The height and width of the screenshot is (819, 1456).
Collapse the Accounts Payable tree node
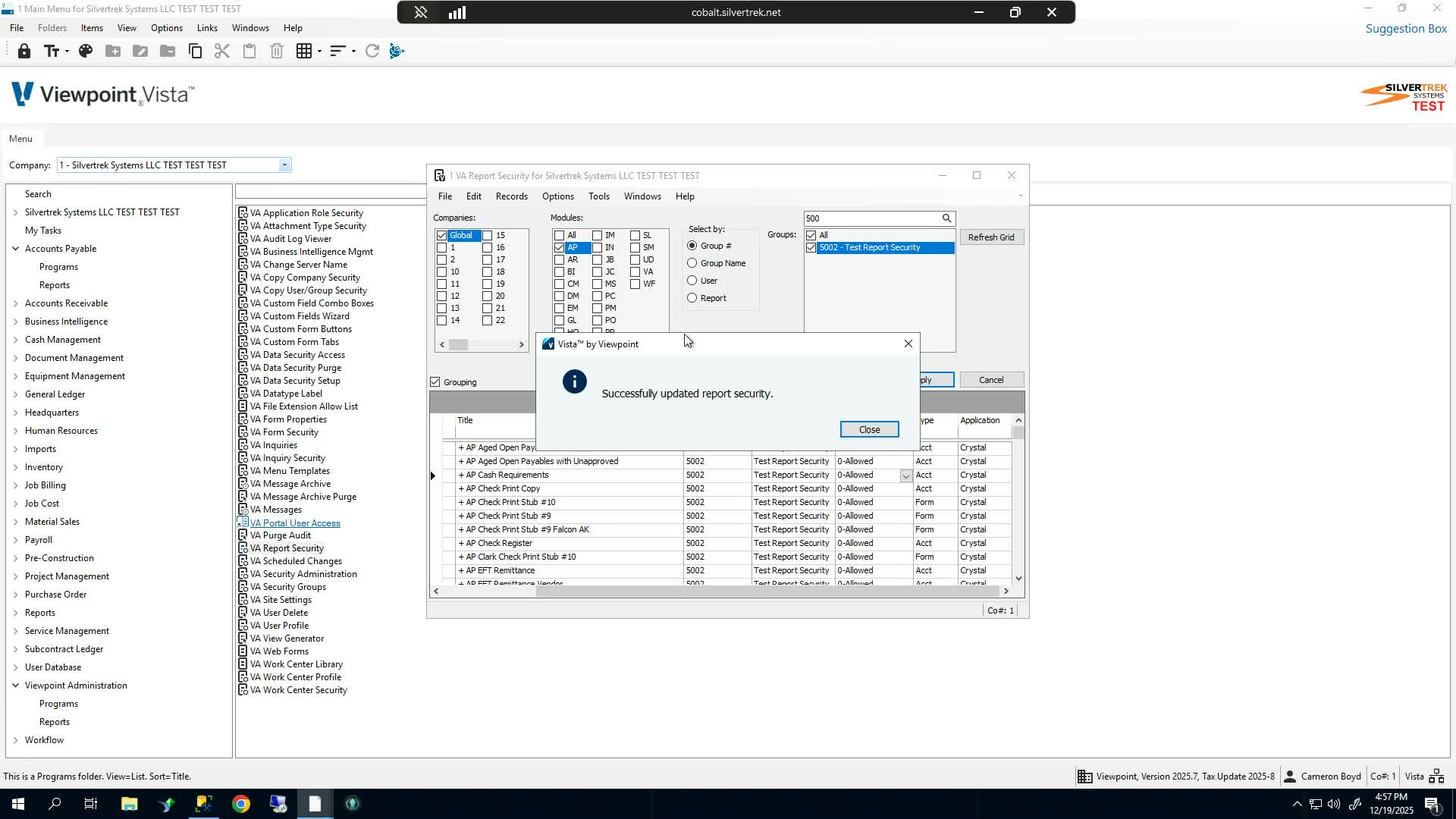click(x=15, y=249)
